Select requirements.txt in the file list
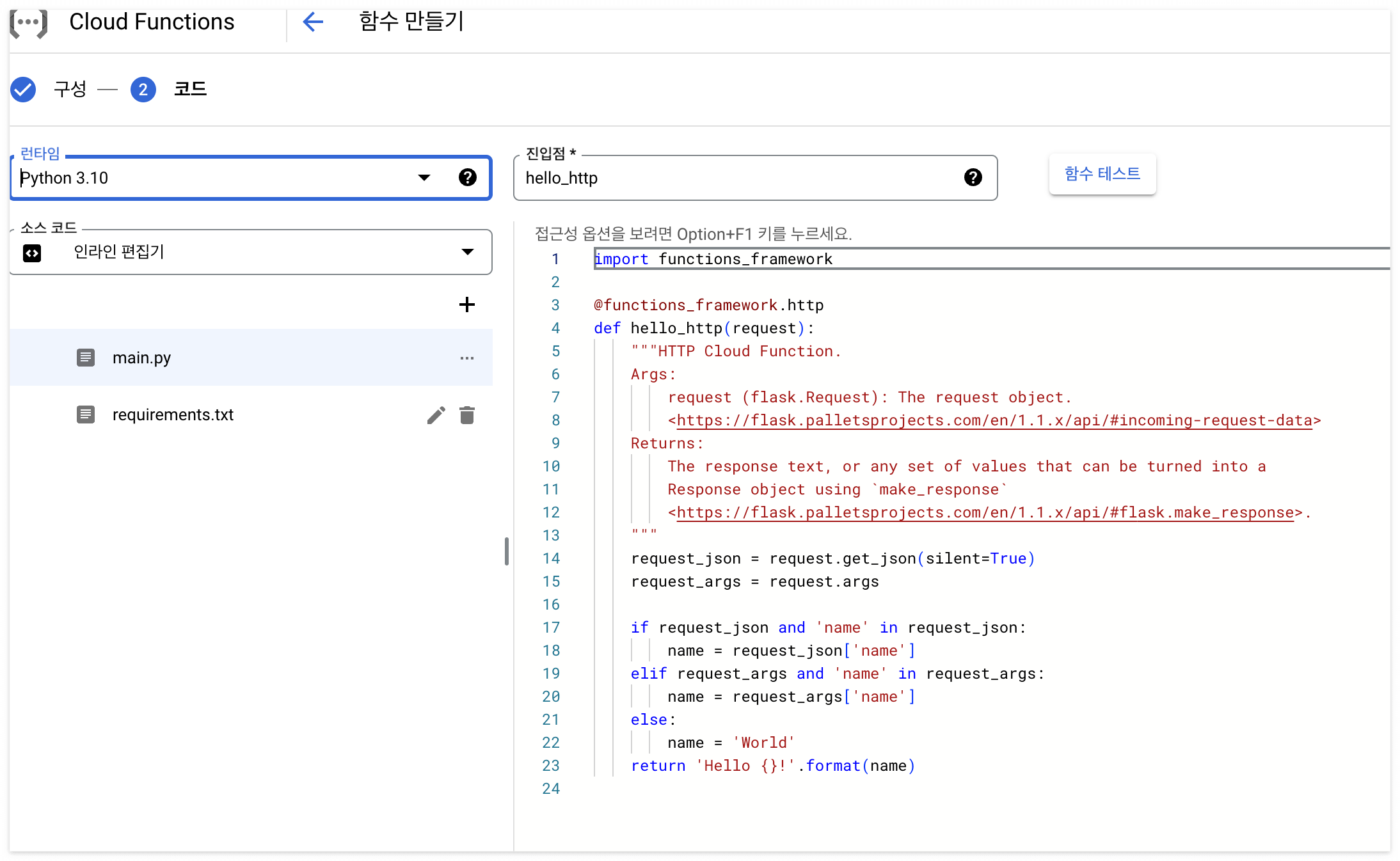The image size is (1400, 861). pyautogui.click(x=173, y=415)
